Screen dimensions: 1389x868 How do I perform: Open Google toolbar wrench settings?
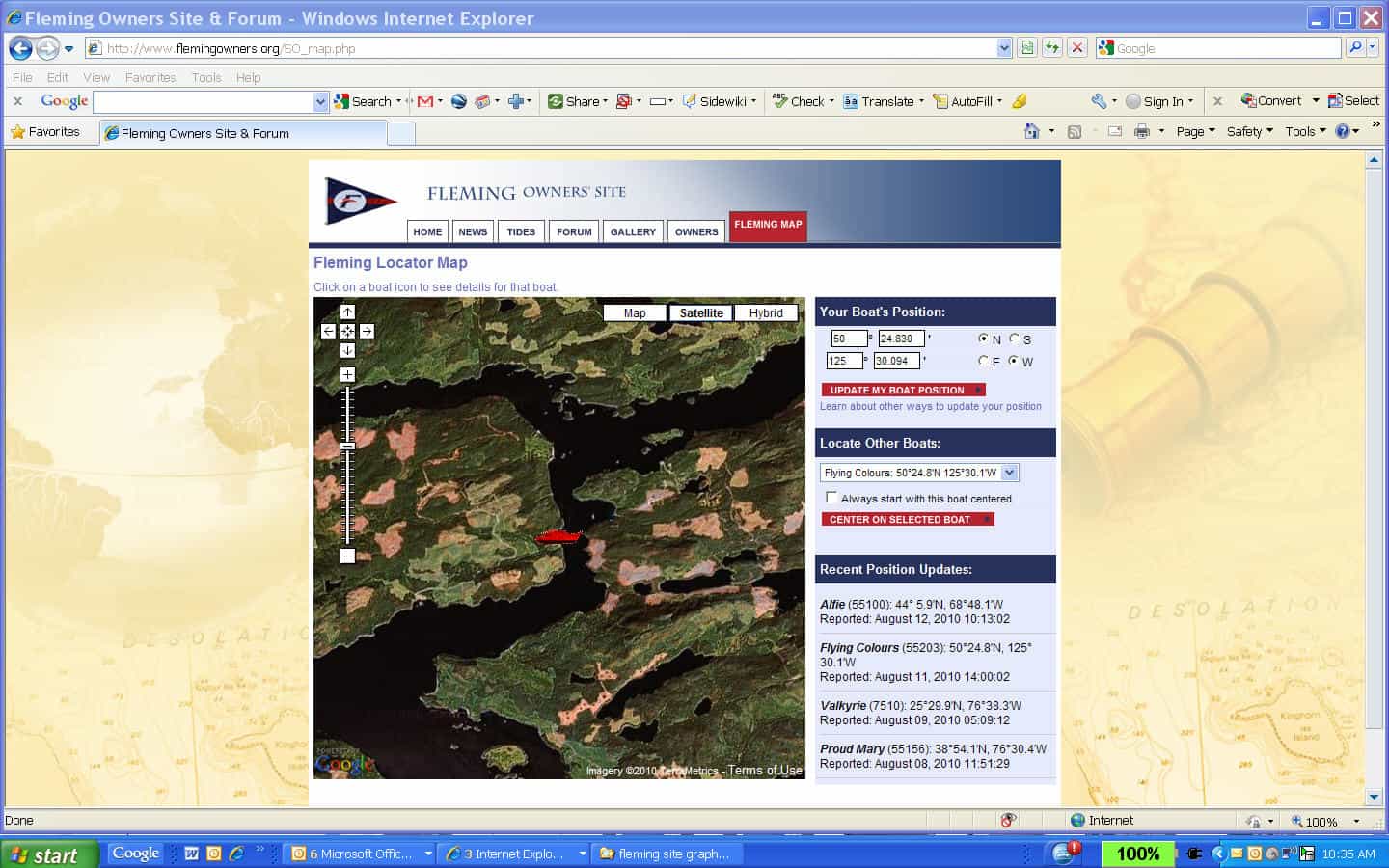(x=1099, y=101)
